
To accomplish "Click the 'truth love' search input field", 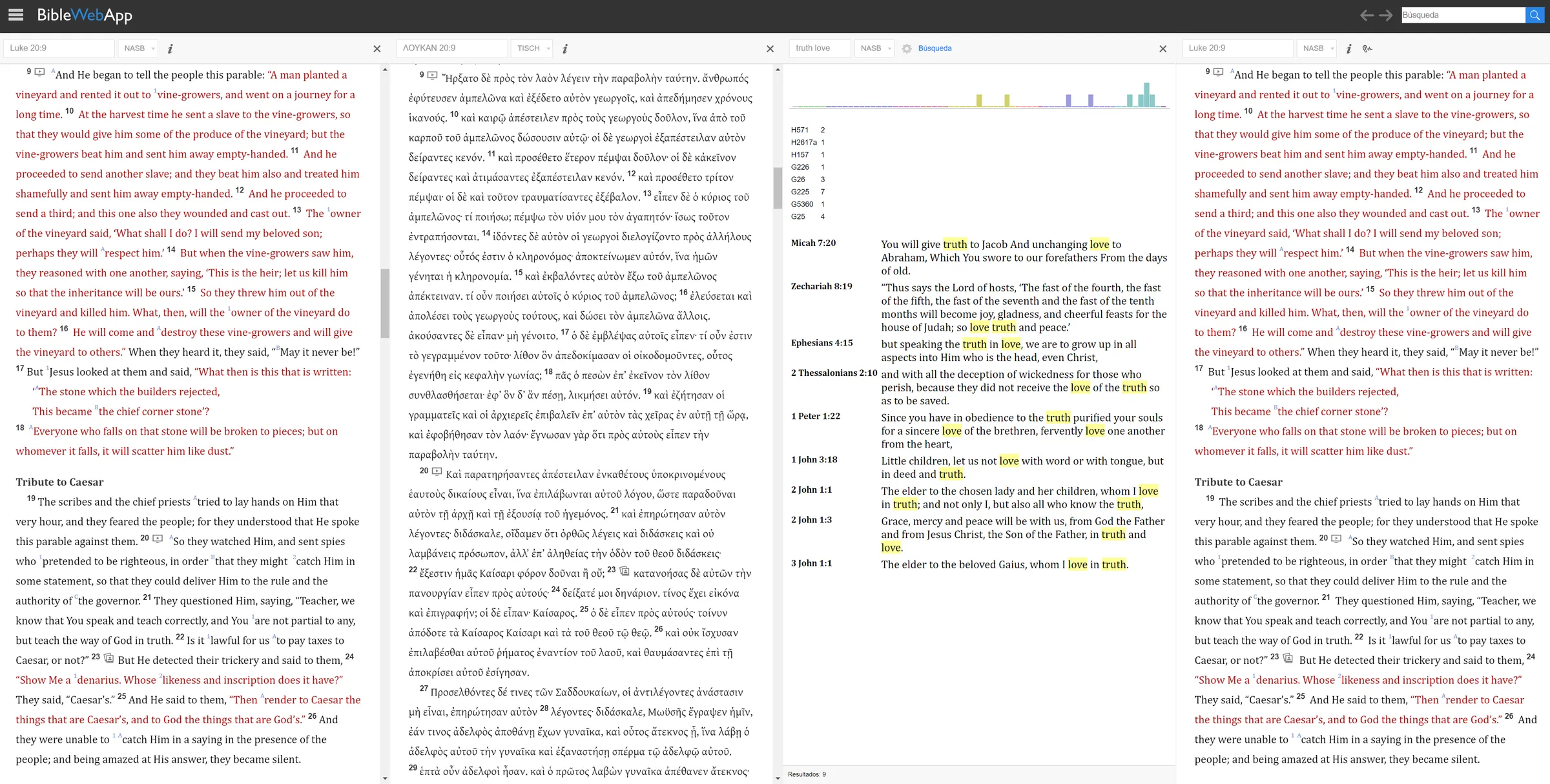I will click(x=819, y=48).
